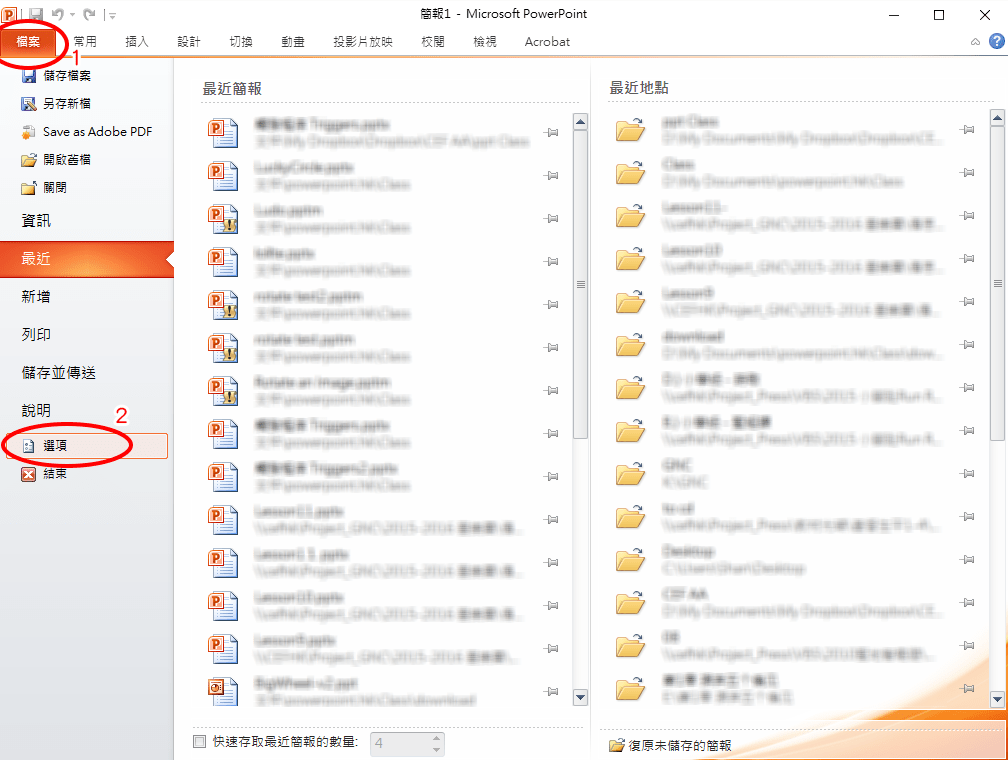Click the Redo arrow icon

coord(89,14)
